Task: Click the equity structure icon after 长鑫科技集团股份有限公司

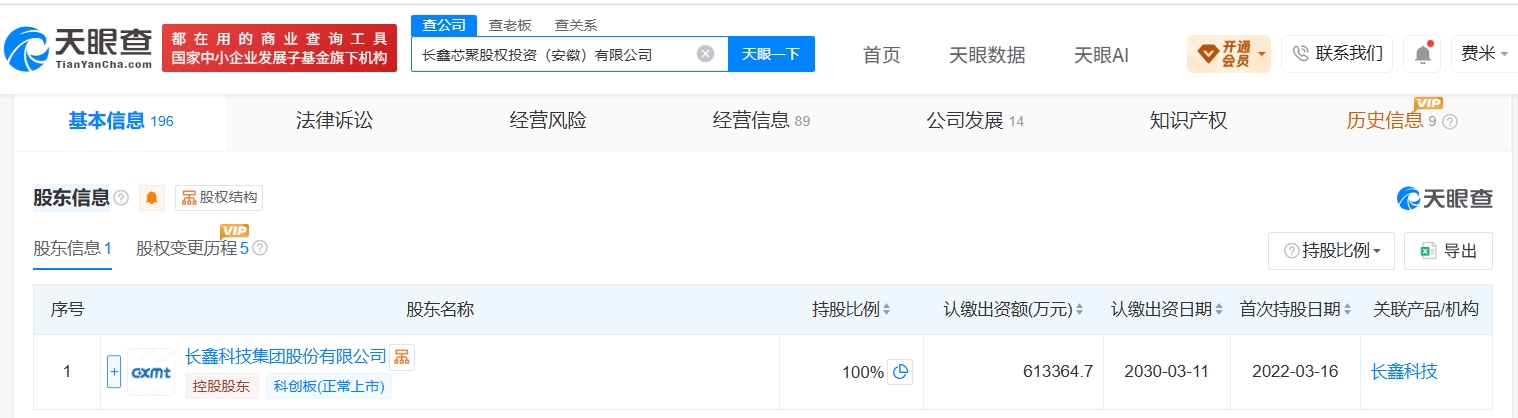Action: click(x=401, y=357)
